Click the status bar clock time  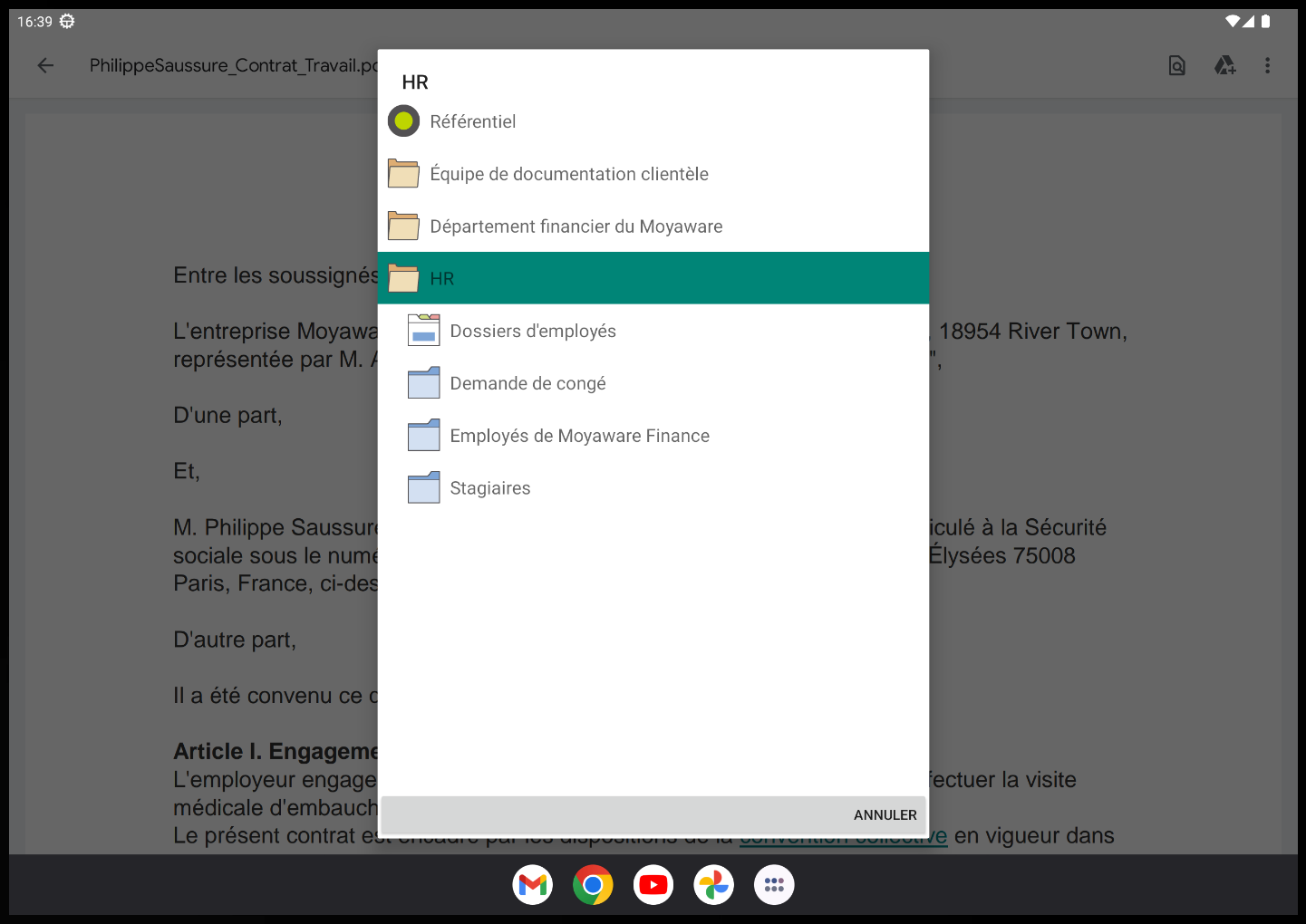(x=35, y=22)
